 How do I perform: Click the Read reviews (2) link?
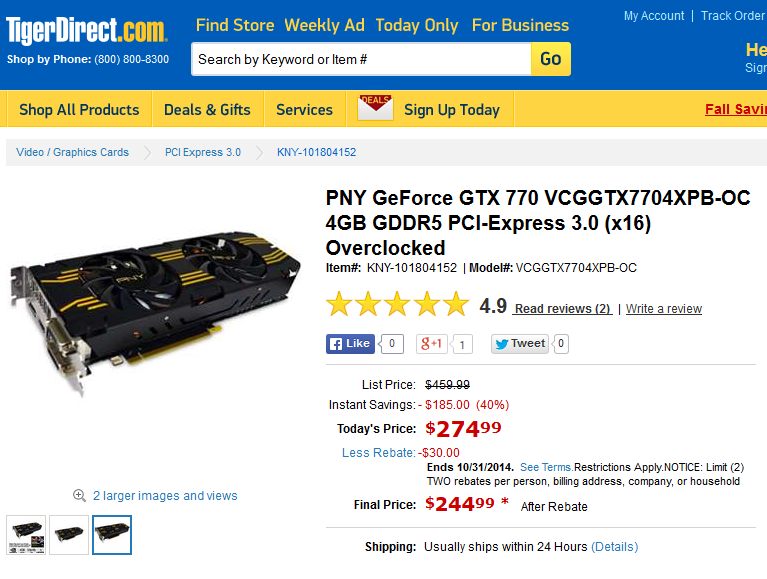pos(562,309)
